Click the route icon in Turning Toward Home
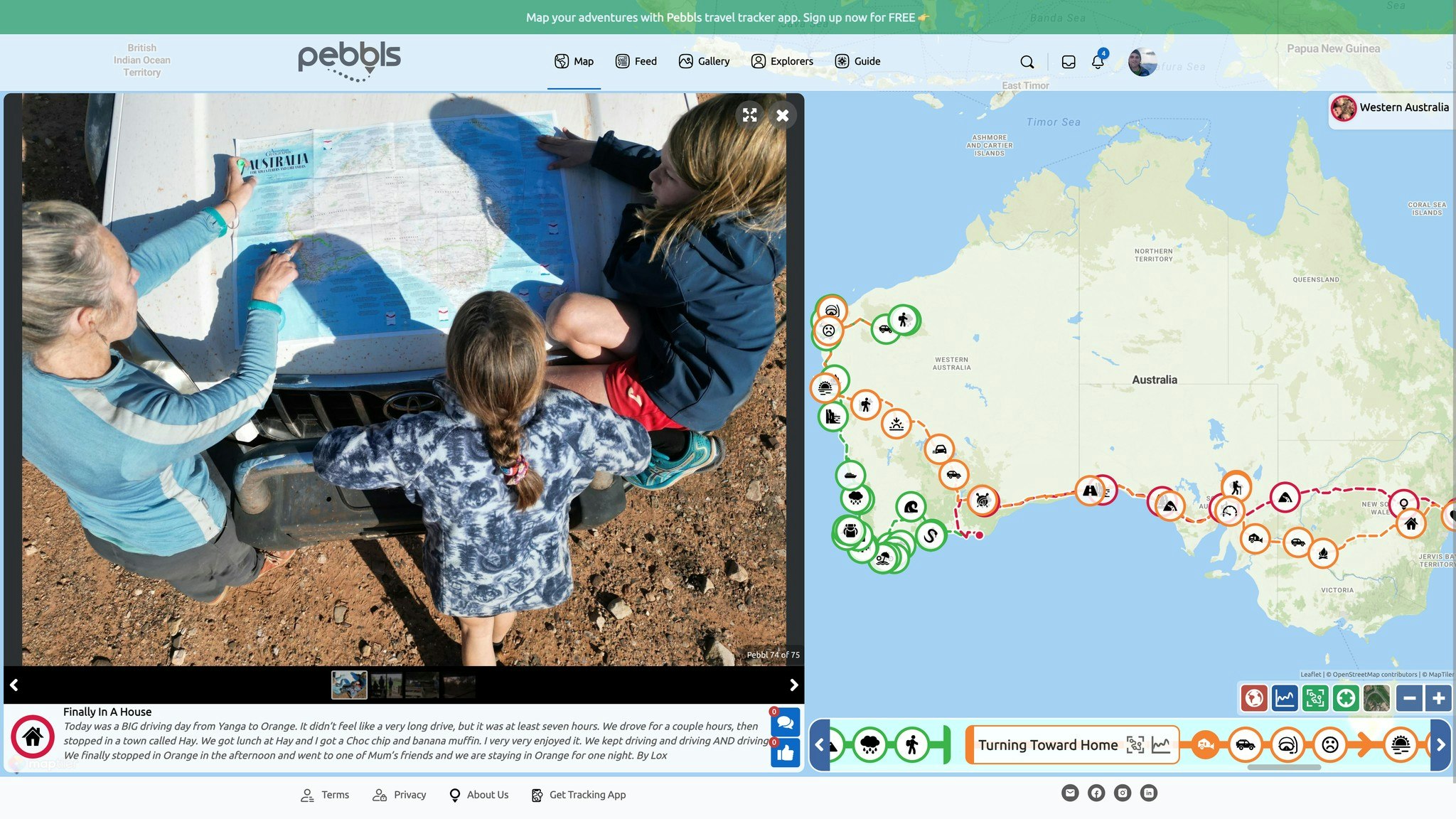 tap(1135, 745)
